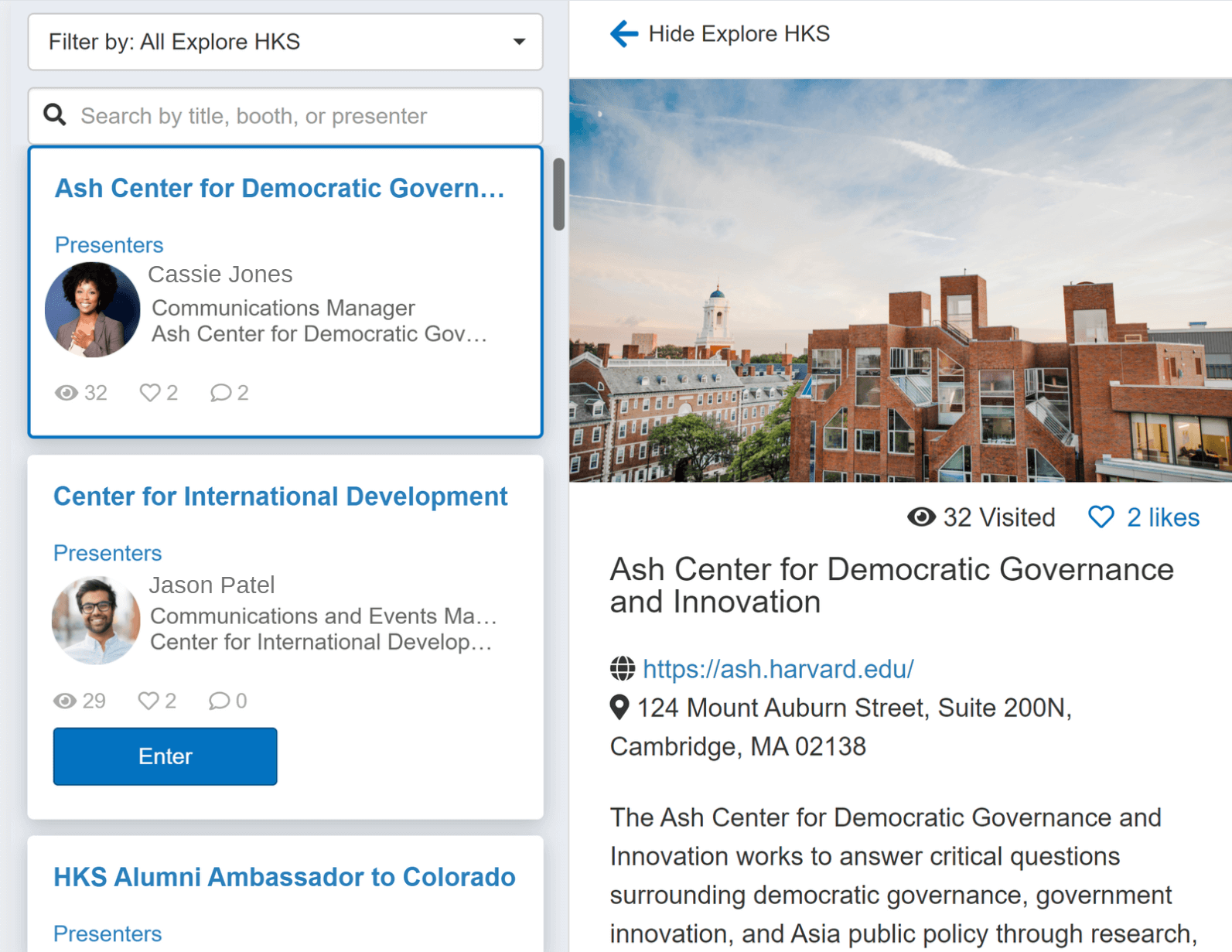Click the back arrow beside Hide Explore HKS

[x=624, y=34]
